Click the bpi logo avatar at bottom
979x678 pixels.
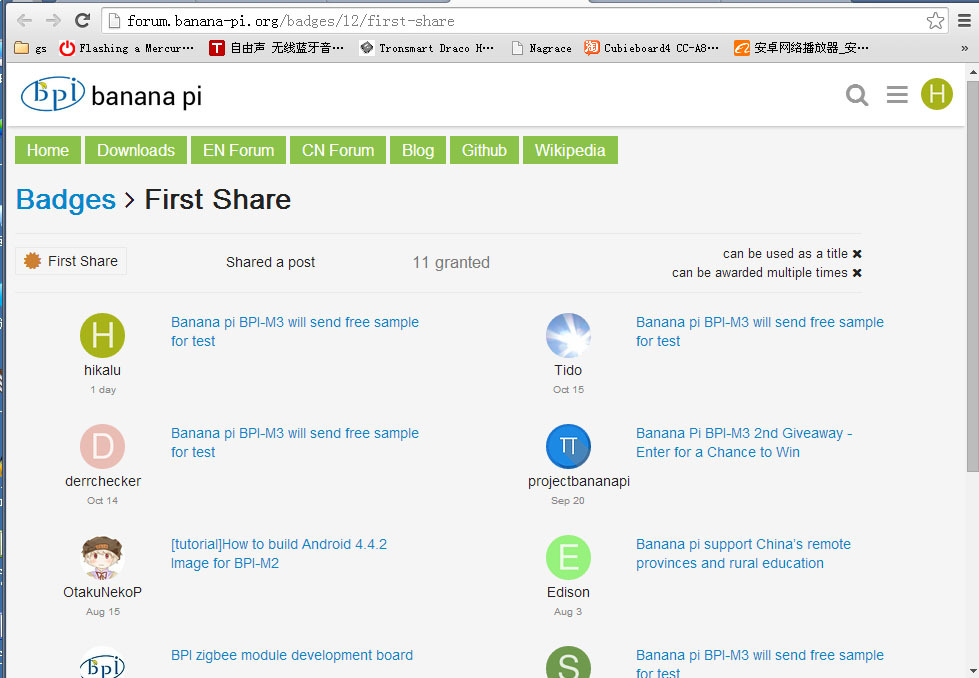click(x=102, y=662)
